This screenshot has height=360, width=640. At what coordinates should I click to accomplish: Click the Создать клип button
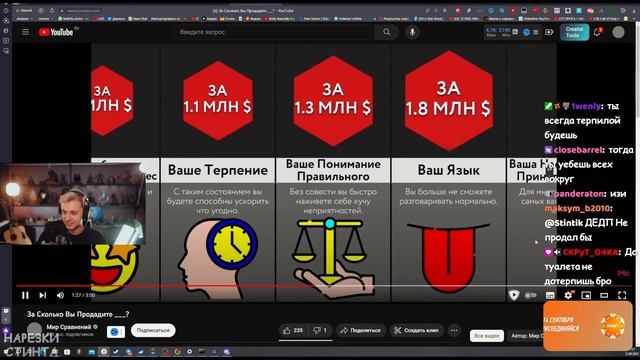pyautogui.click(x=416, y=330)
